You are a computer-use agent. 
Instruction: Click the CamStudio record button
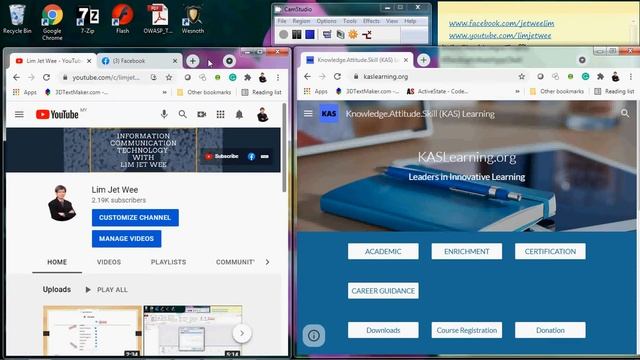click(283, 35)
